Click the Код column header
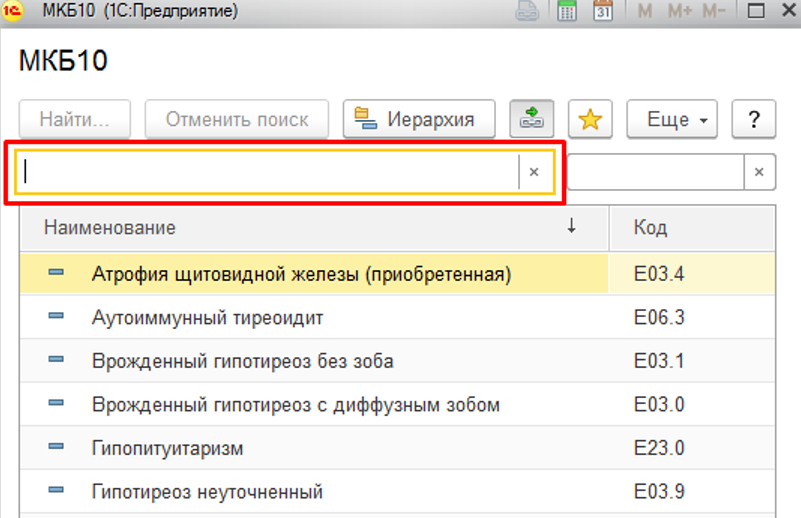The image size is (801, 518). pyautogui.click(x=690, y=228)
